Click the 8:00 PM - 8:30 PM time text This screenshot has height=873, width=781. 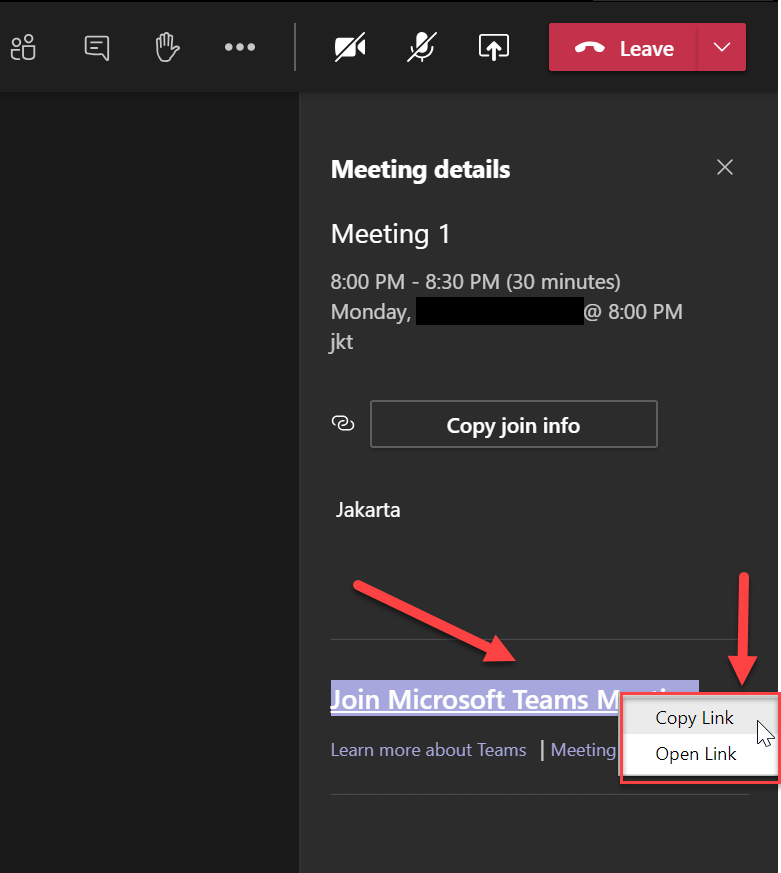pos(475,282)
